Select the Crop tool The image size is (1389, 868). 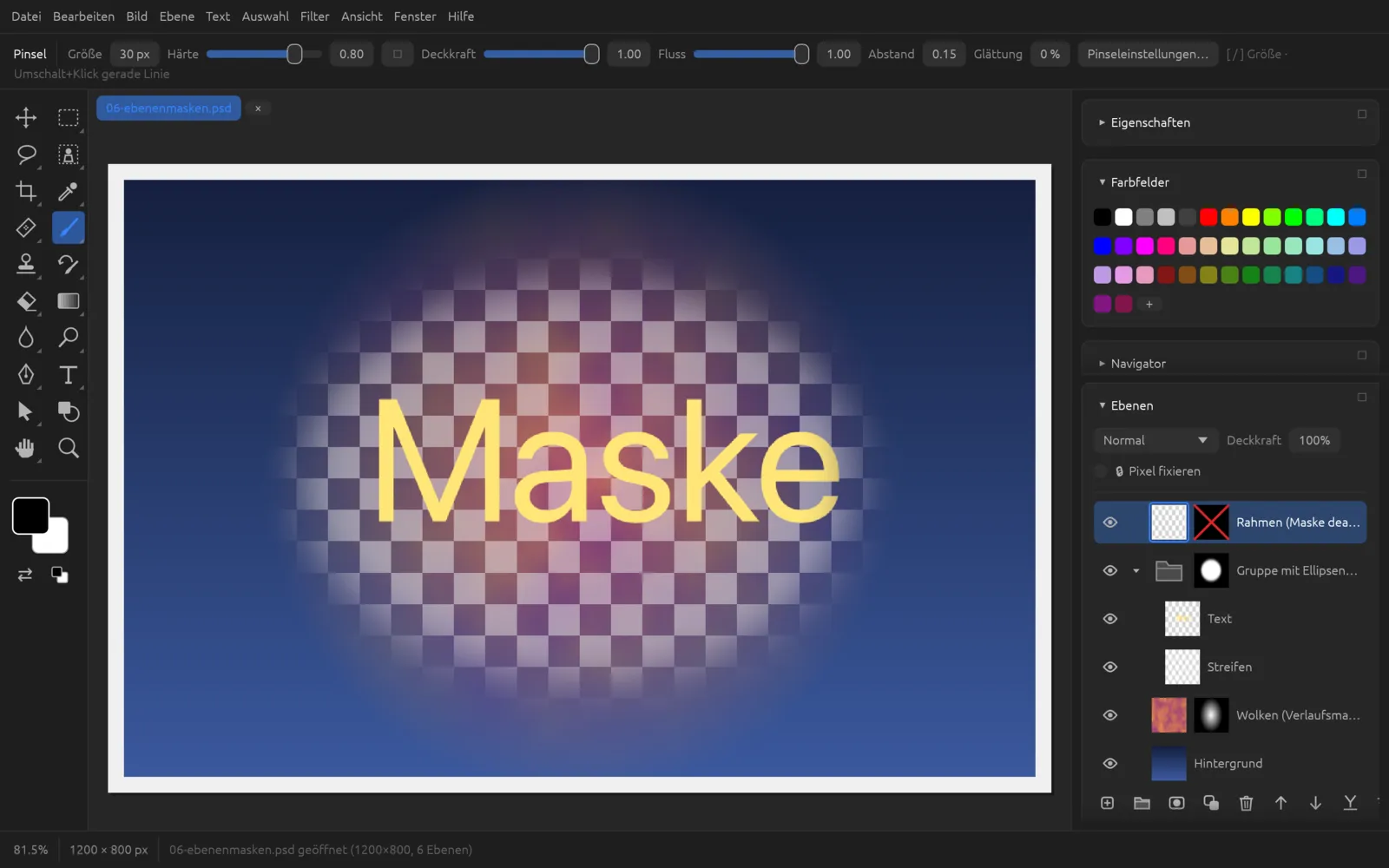click(x=26, y=191)
